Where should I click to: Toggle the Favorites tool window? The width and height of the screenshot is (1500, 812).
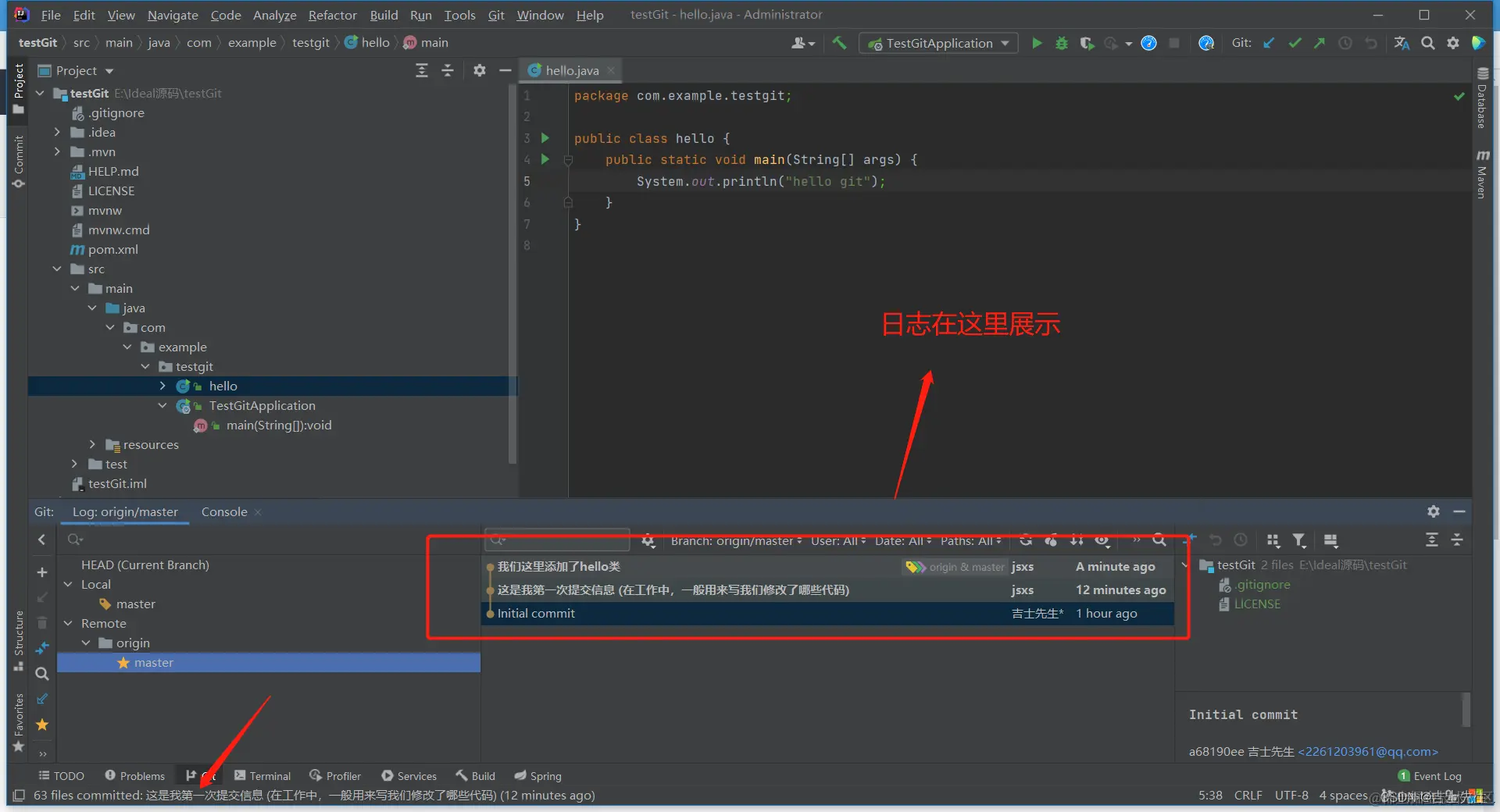[x=19, y=722]
